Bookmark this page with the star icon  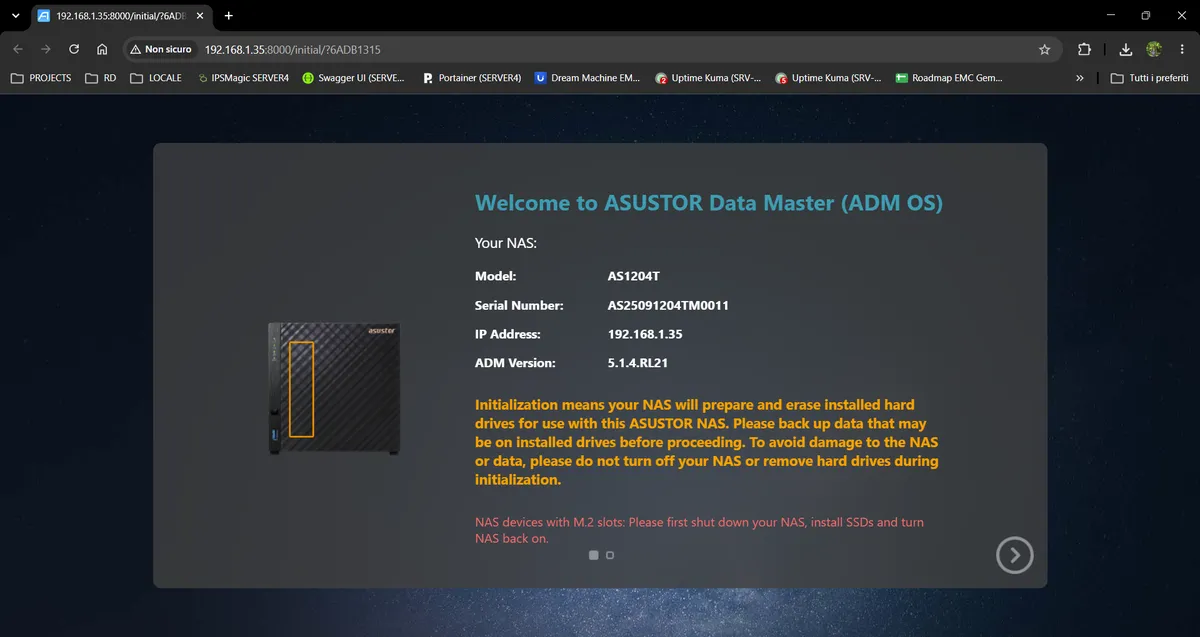1044,49
